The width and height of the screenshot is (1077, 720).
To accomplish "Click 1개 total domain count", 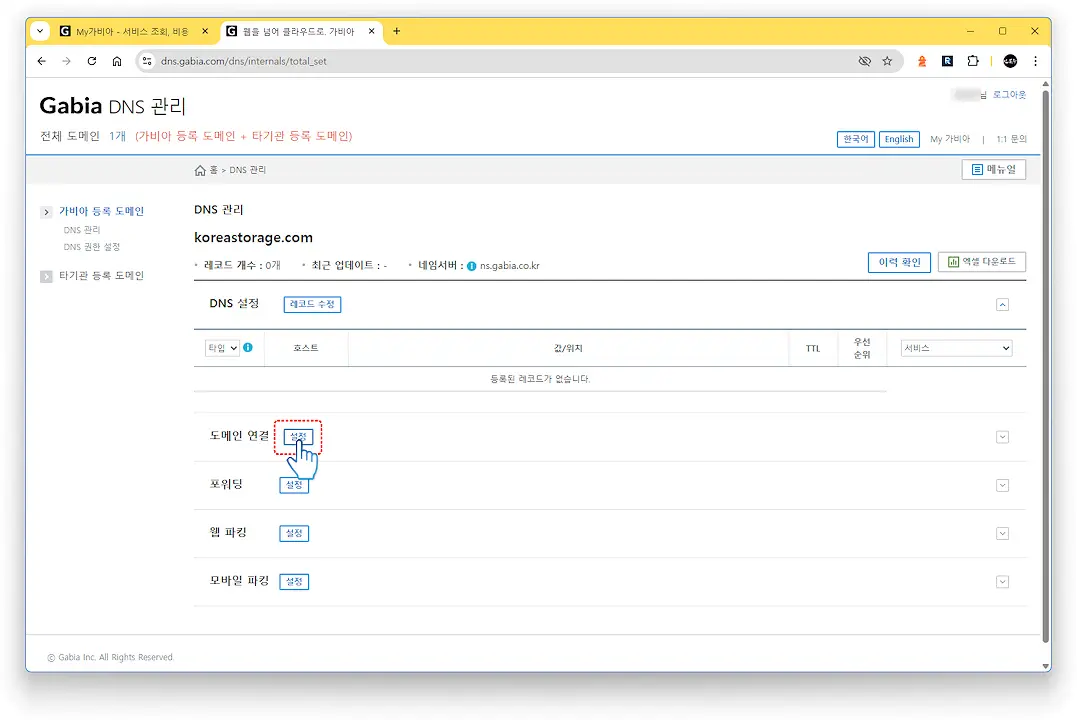I will [117, 136].
